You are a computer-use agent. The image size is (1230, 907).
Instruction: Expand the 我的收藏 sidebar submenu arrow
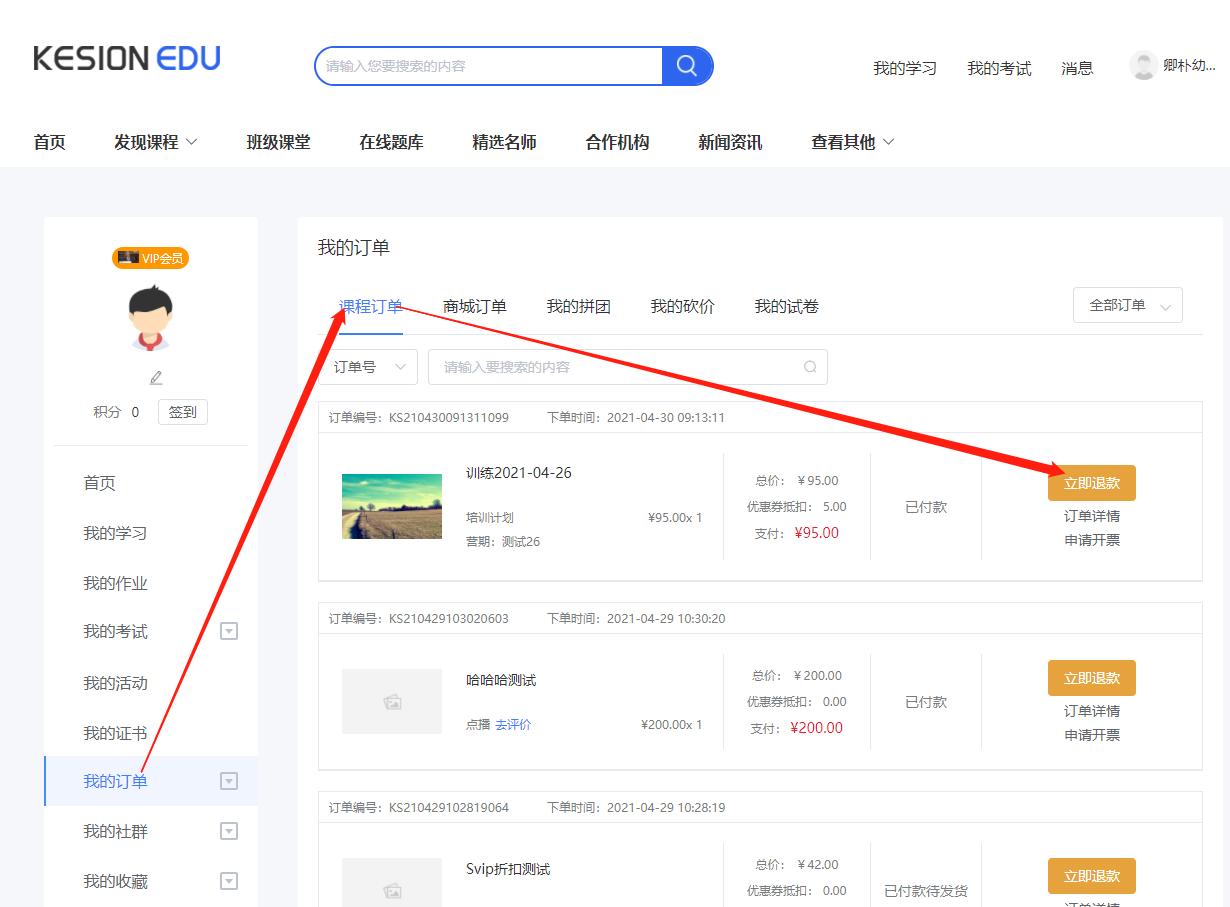229,881
